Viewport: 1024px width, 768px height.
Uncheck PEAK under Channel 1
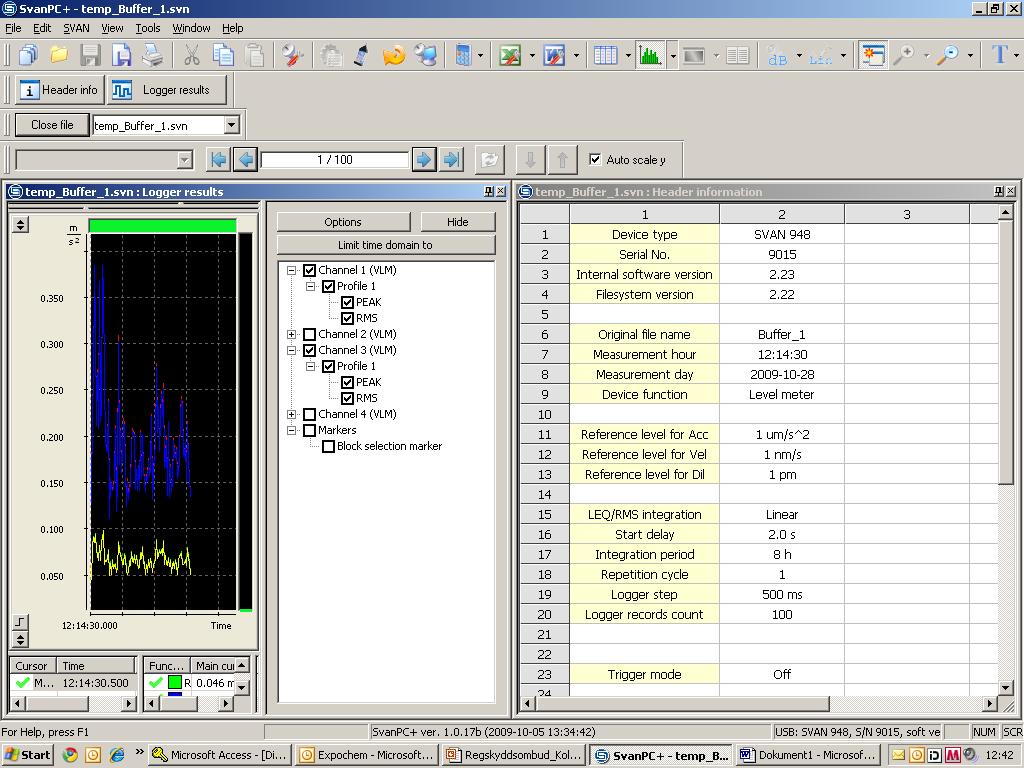[347, 302]
